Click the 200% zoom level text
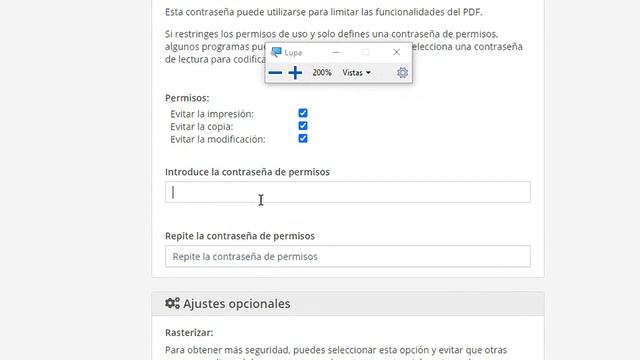 (x=322, y=73)
